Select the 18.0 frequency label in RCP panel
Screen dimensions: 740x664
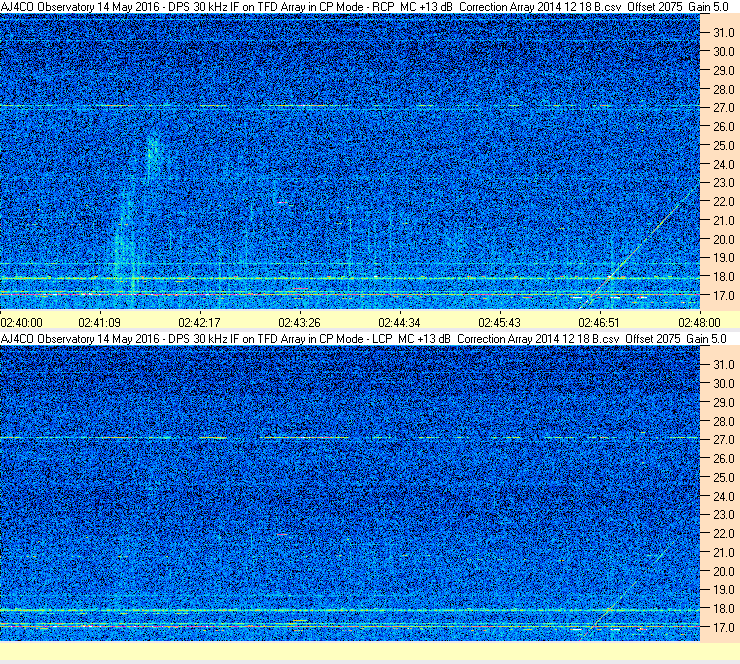(x=723, y=277)
